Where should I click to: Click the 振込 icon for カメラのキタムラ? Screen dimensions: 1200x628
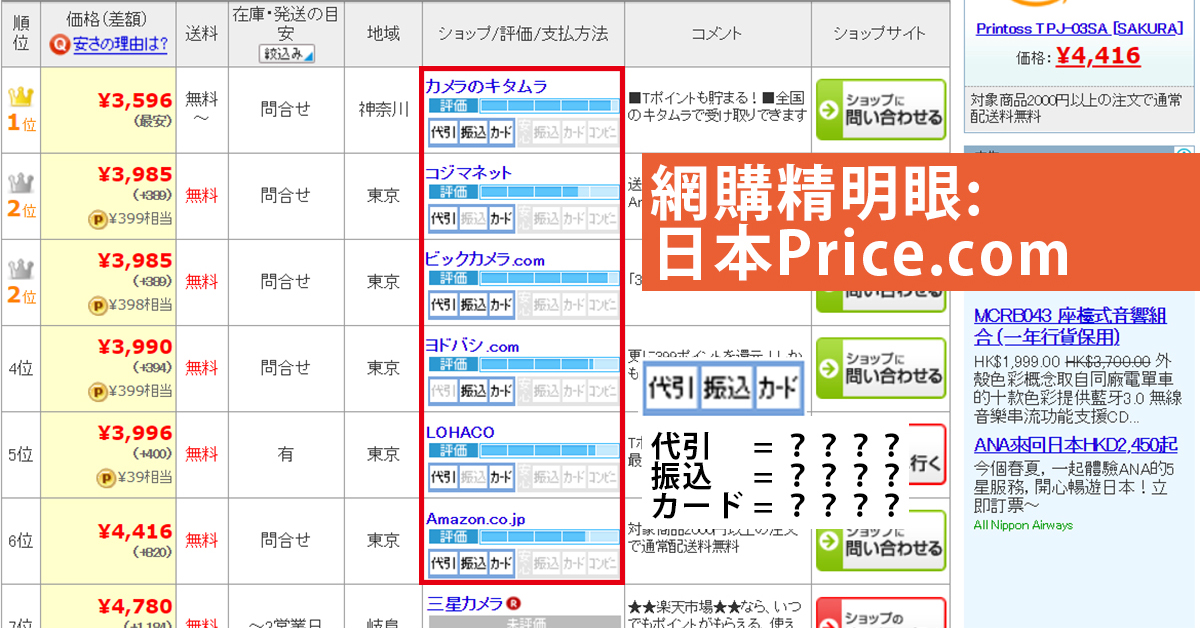[472, 131]
